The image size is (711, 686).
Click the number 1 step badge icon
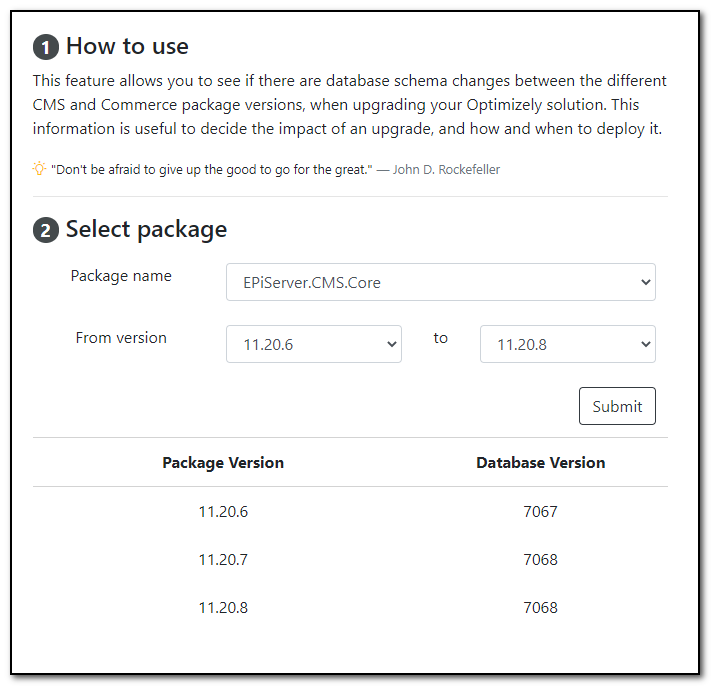46,47
